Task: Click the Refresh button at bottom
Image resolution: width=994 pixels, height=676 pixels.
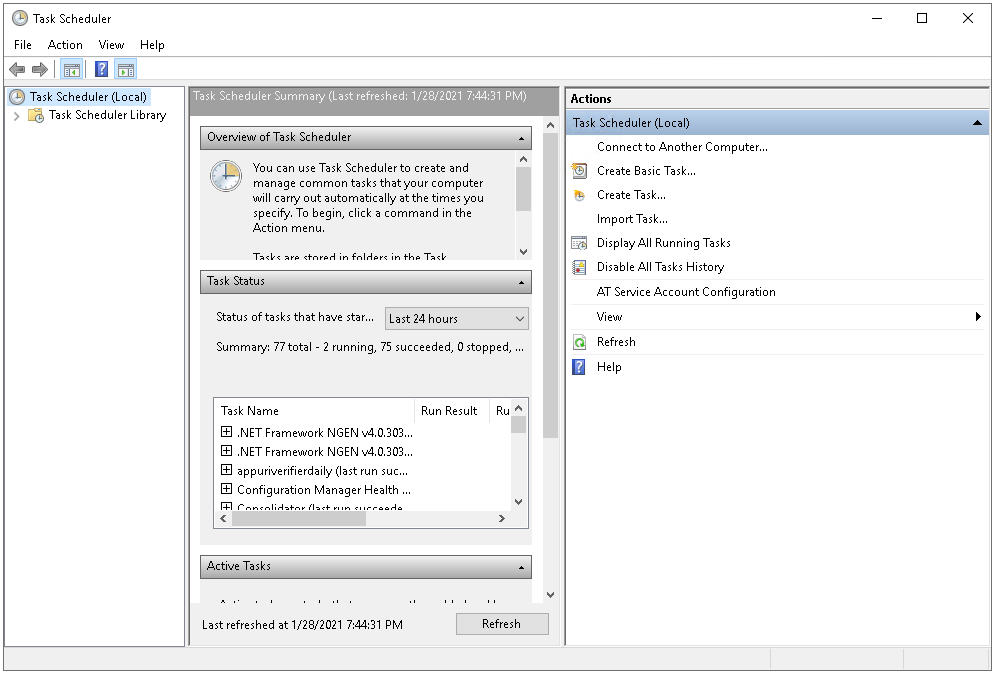Action: tap(502, 623)
